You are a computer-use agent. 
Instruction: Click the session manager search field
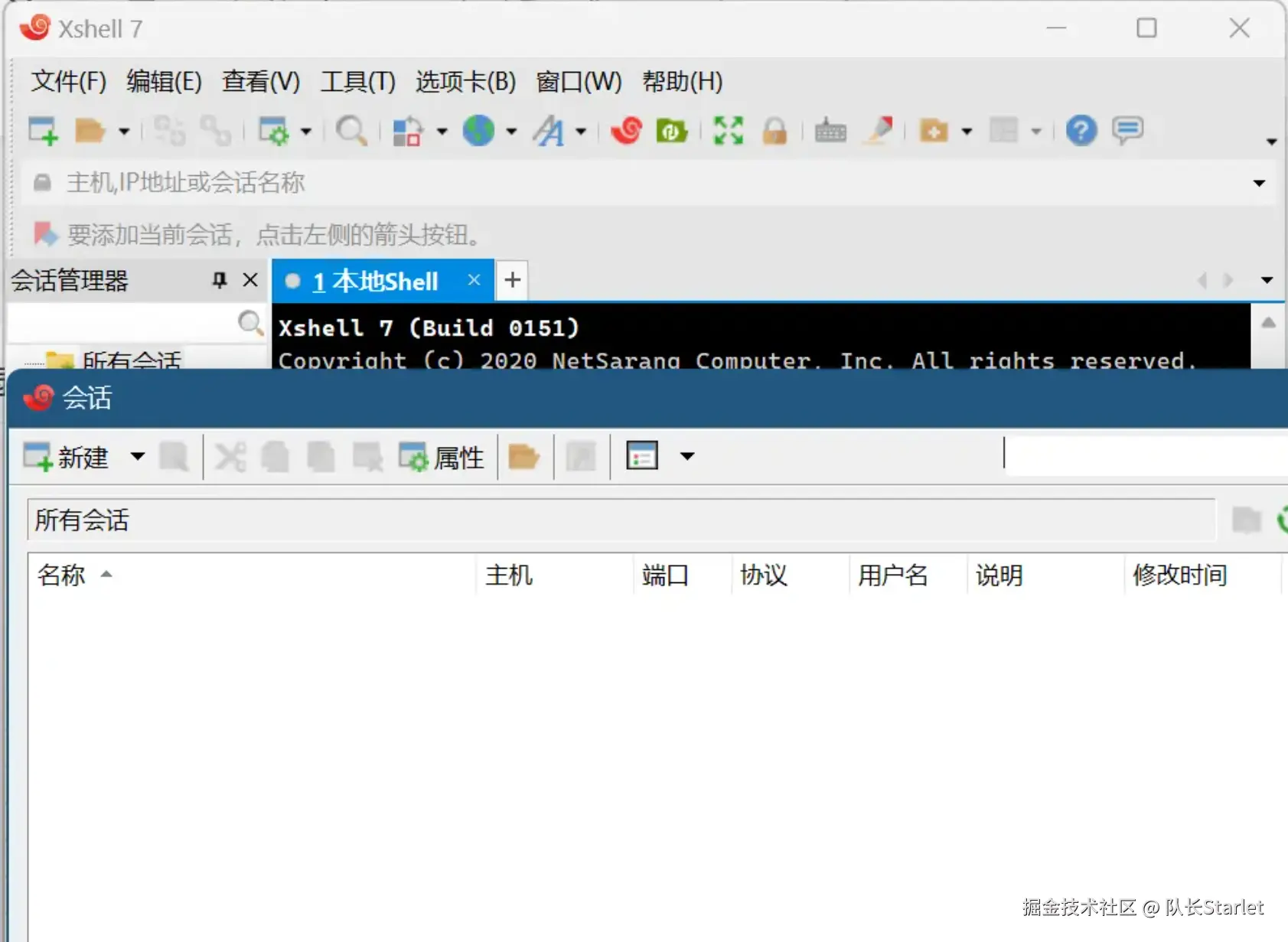click(122, 323)
